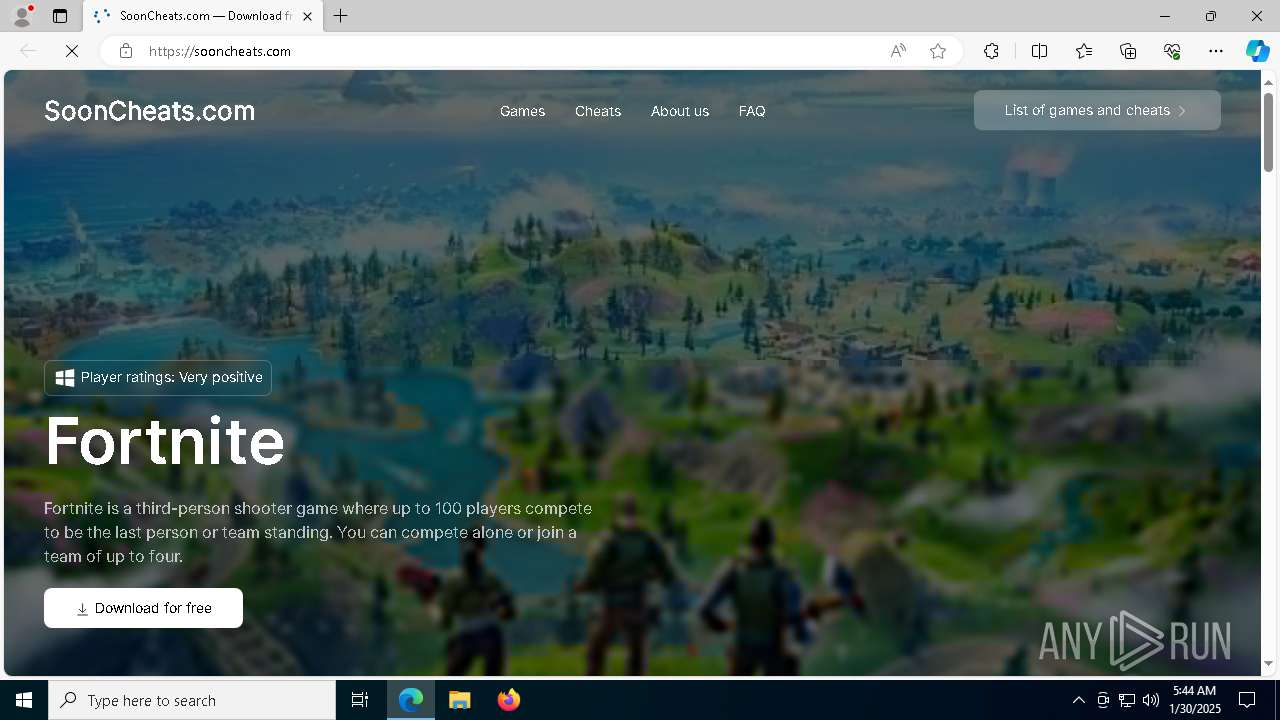Click the vertical scrollbar thumb

(1269, 131)
